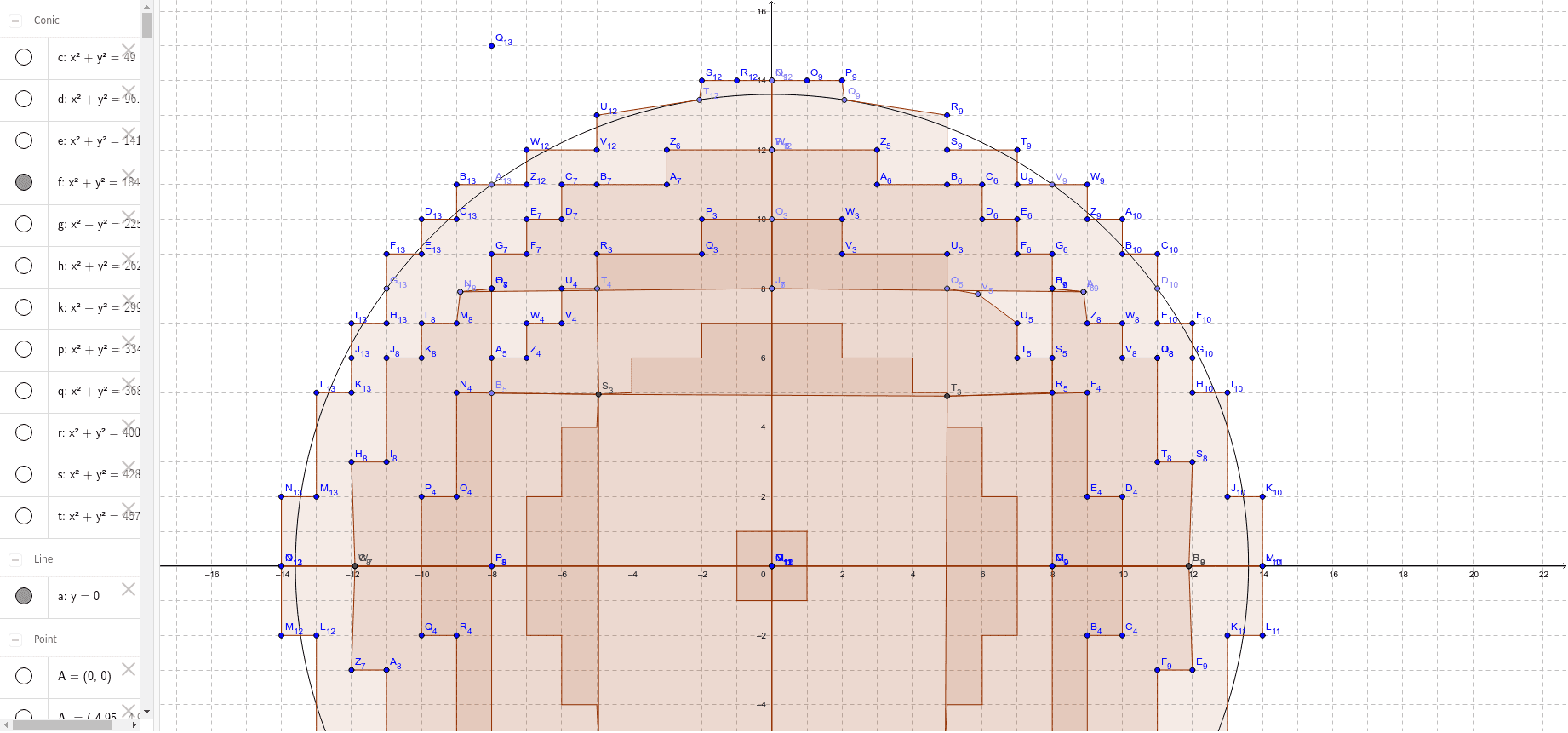
Task: Select equation c: x² + y² = 49
Action: coord(96,57)
